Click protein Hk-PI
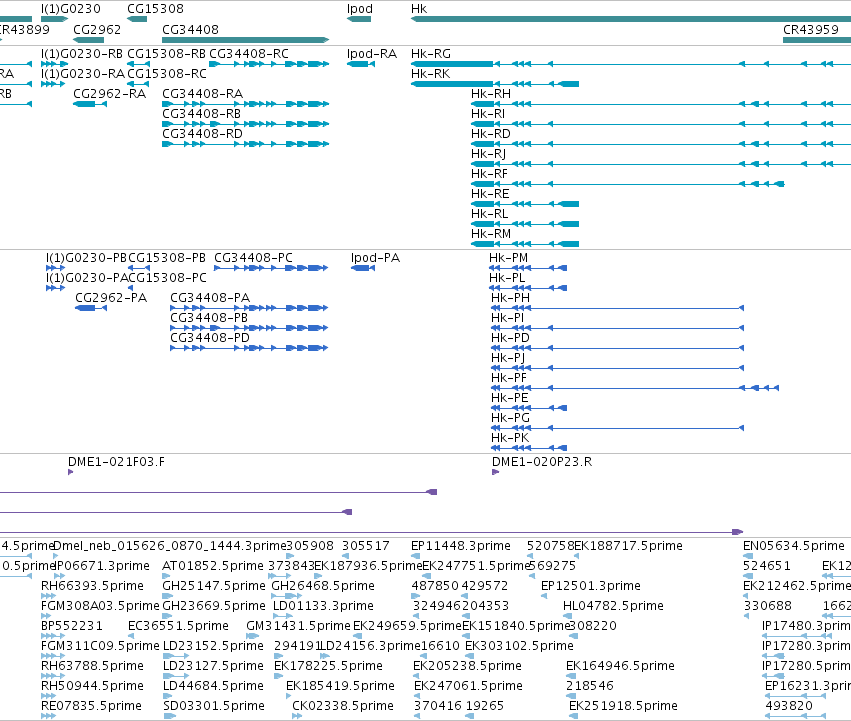Viewport: 851px width, 721px height. [507, 318]
